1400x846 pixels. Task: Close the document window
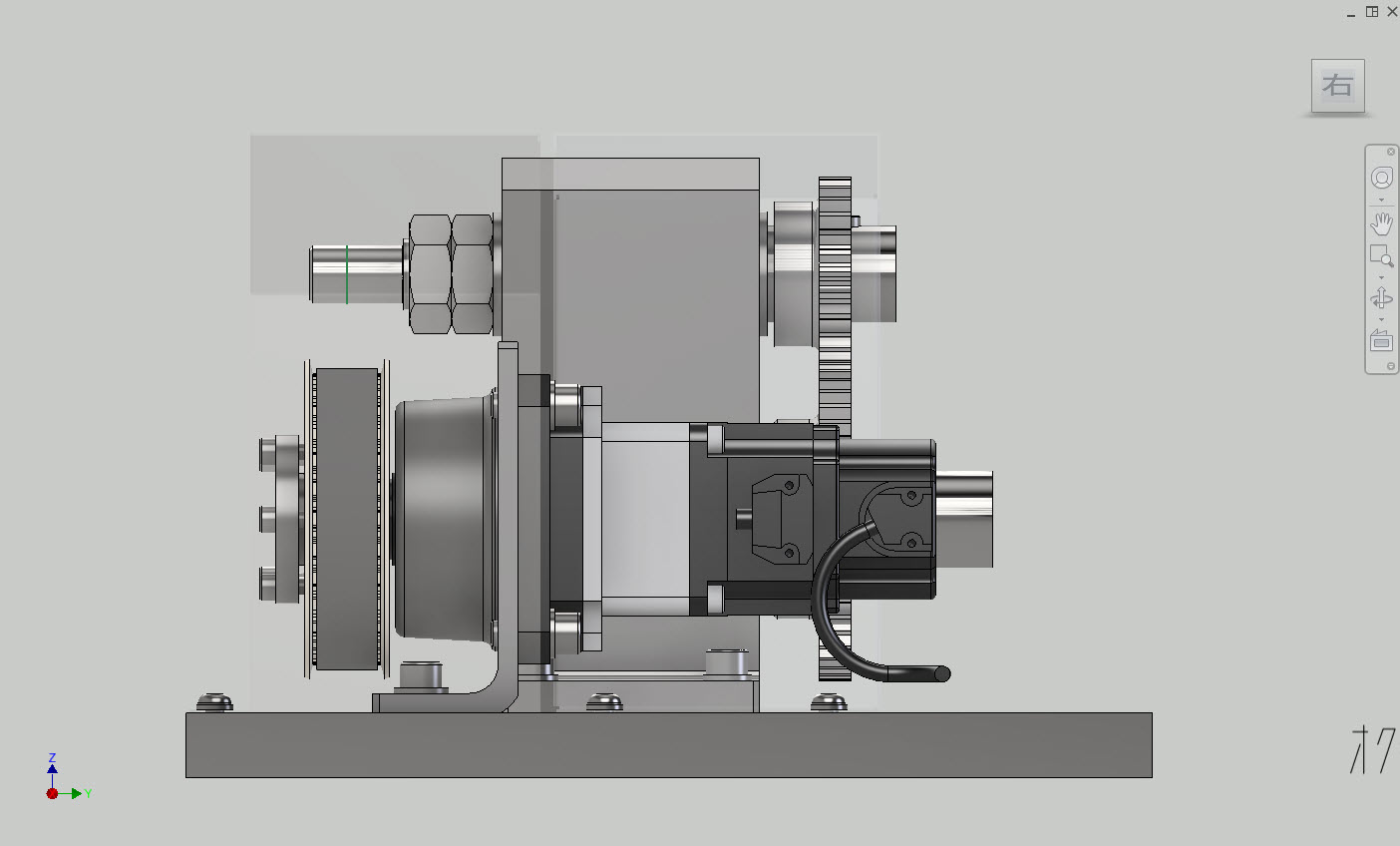tap(1392, 12)
